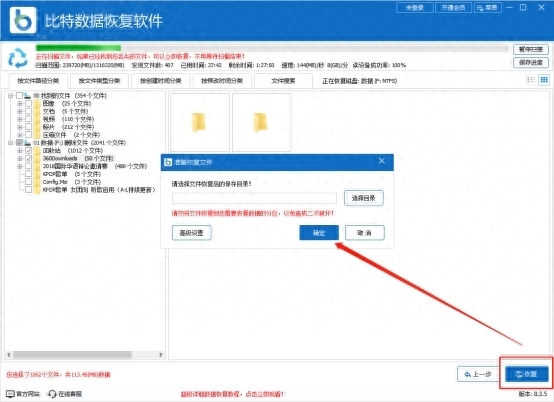
Task: Expand the 回收站 tree node
Action: click(x=20, y=150)
